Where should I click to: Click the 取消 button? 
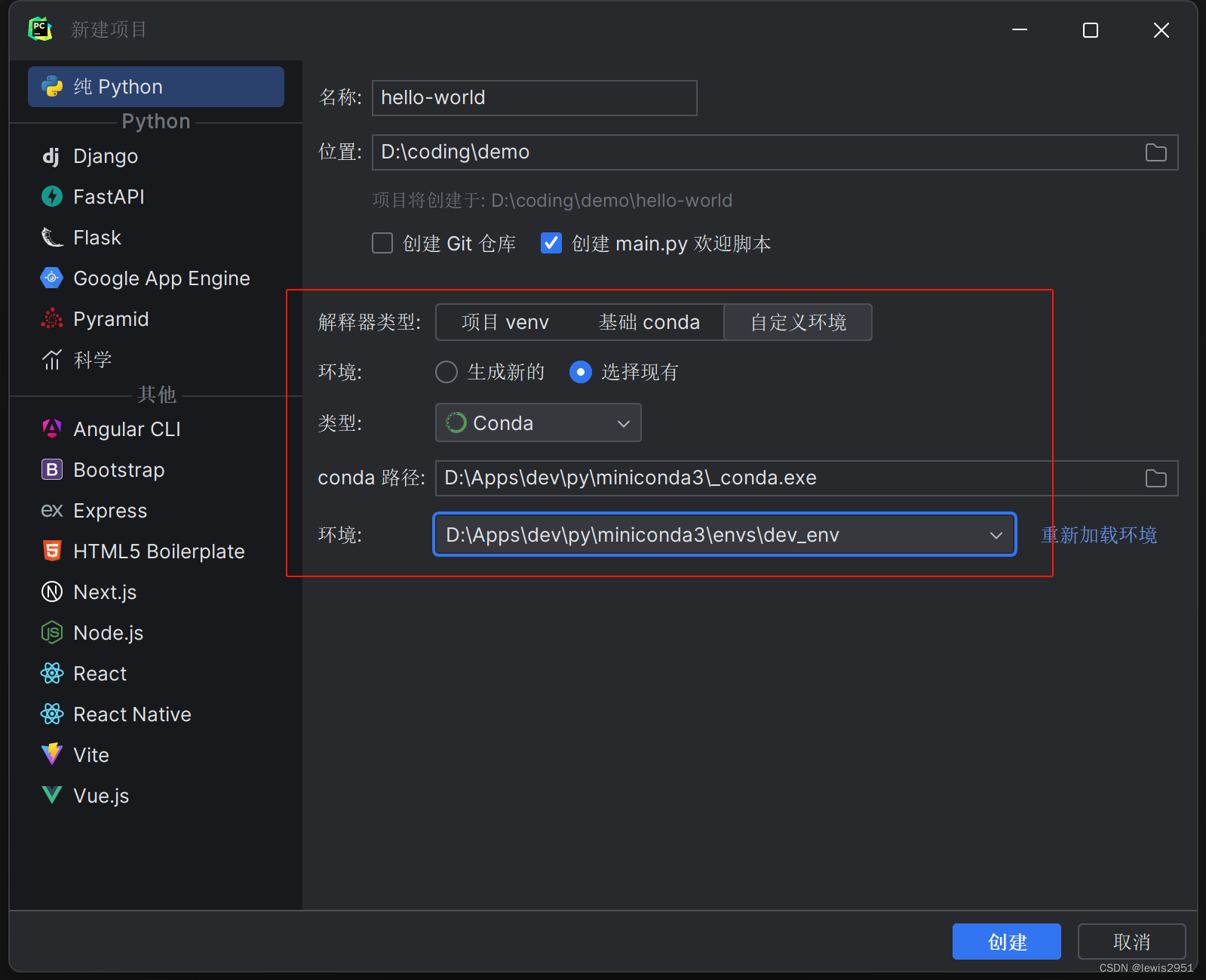click(1131, 942)
